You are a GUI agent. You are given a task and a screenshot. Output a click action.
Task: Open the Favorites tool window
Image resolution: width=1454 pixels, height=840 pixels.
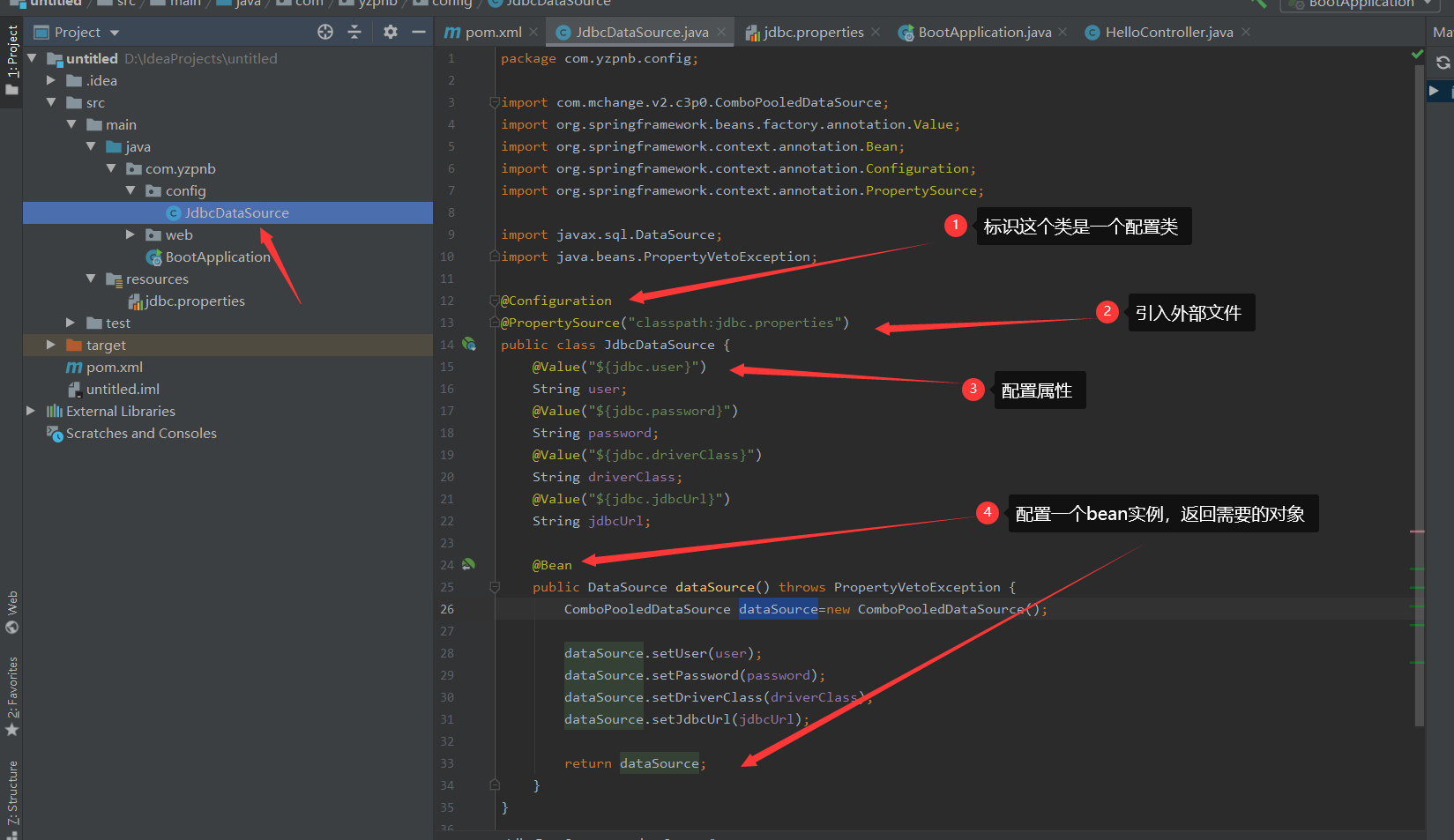pyautogui.click(x=11, y=697)
